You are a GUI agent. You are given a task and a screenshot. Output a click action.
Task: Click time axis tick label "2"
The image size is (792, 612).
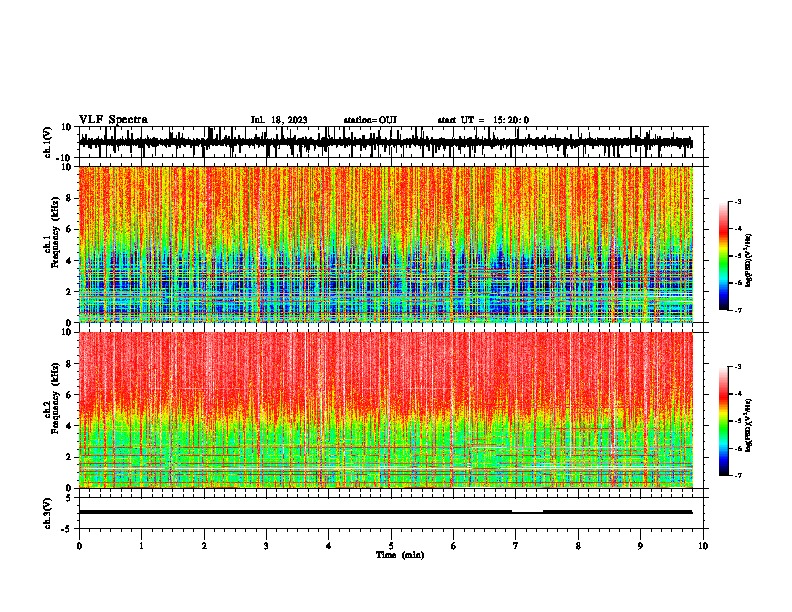204,546
